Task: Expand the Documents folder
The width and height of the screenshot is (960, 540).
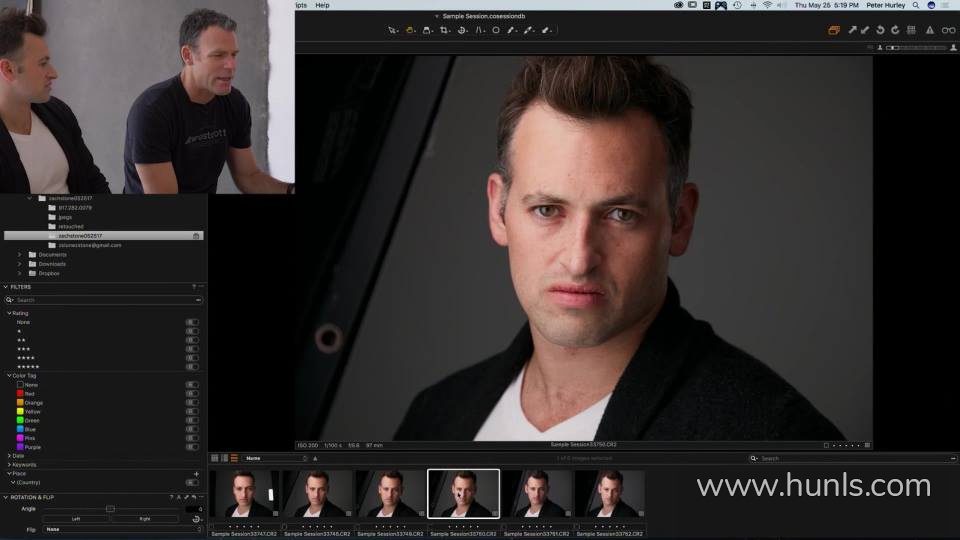Action: pyautogui.click(x=19, y=255)
